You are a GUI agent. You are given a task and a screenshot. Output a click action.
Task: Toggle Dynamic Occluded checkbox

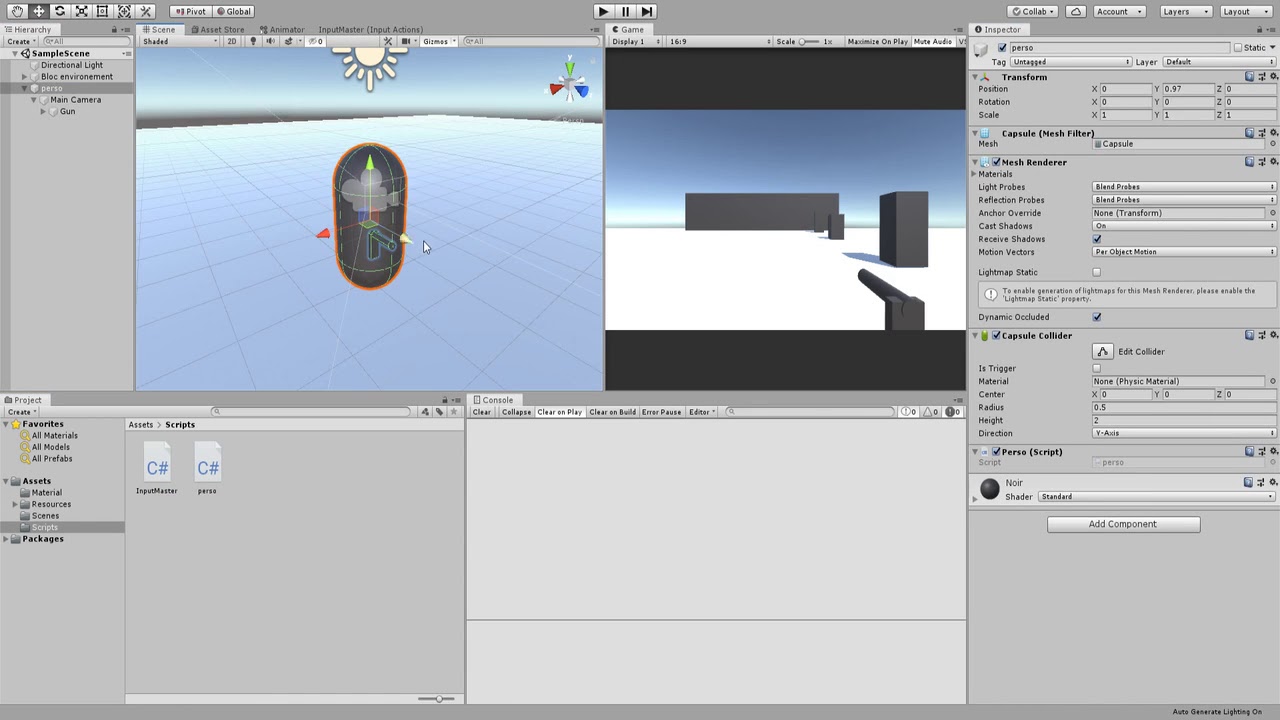(1097, 317)
